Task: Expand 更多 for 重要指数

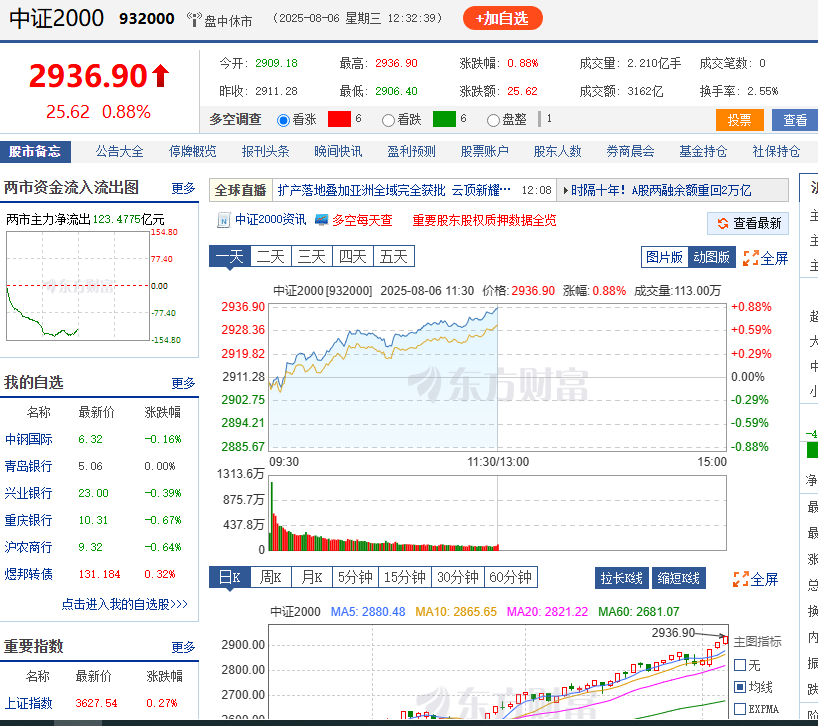Action: point(183,647)
